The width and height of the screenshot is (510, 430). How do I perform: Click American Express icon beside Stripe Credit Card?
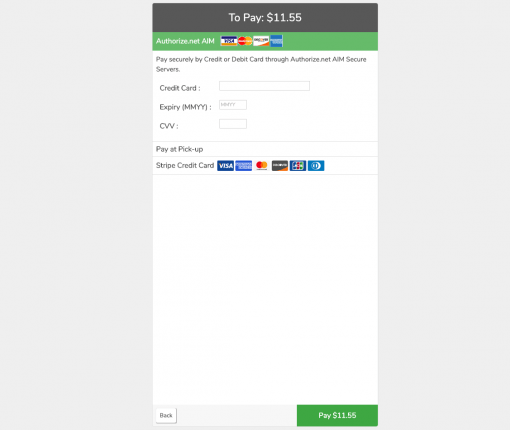point(244,166)
